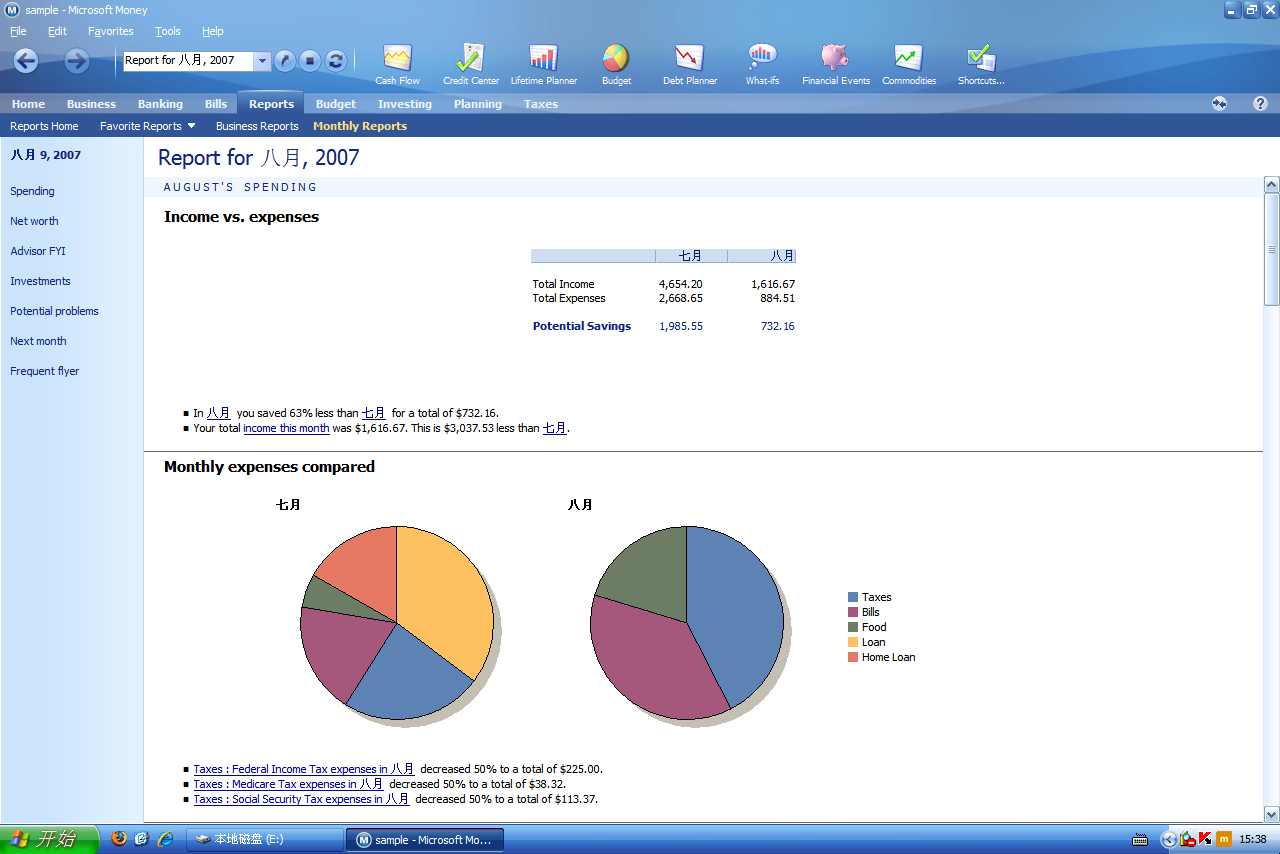The height and width of the screenshot is (854, 1280).
Task: Open the Spending report from the sidebar
Action: 32,191
